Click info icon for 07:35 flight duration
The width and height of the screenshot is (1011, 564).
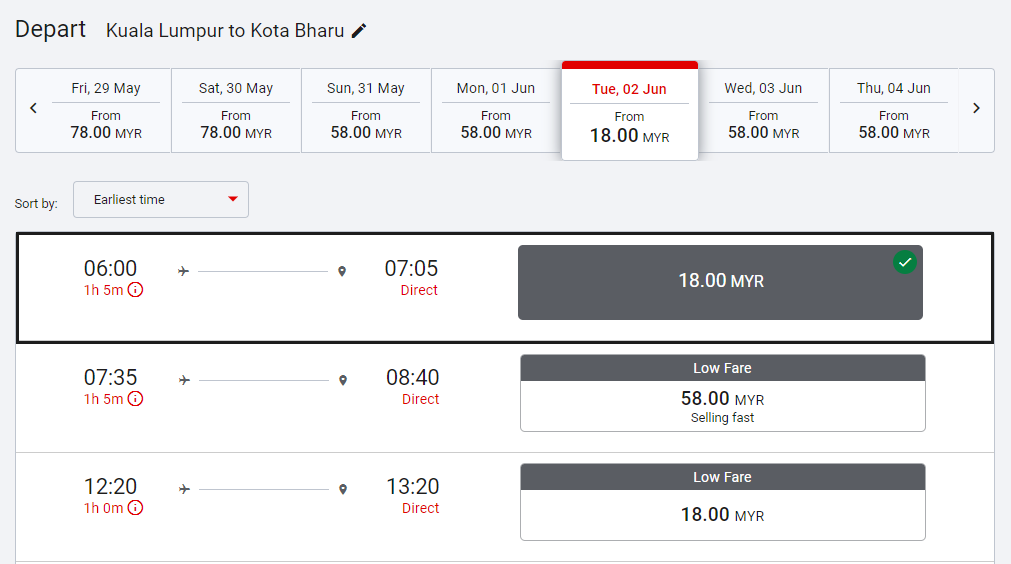click(135, 399)
